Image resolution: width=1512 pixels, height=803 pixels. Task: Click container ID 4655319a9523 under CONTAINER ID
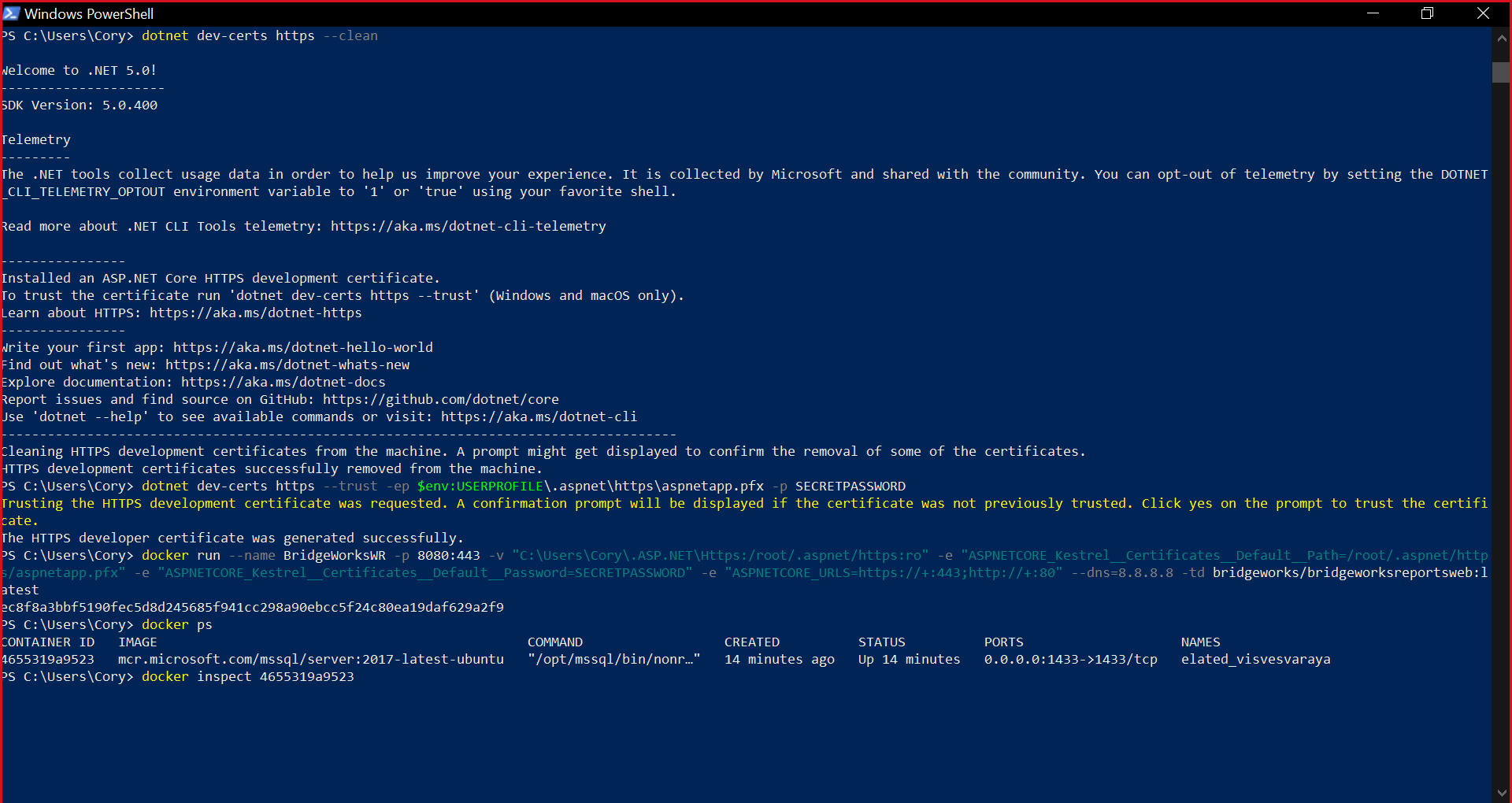click(x=48, y=660)
